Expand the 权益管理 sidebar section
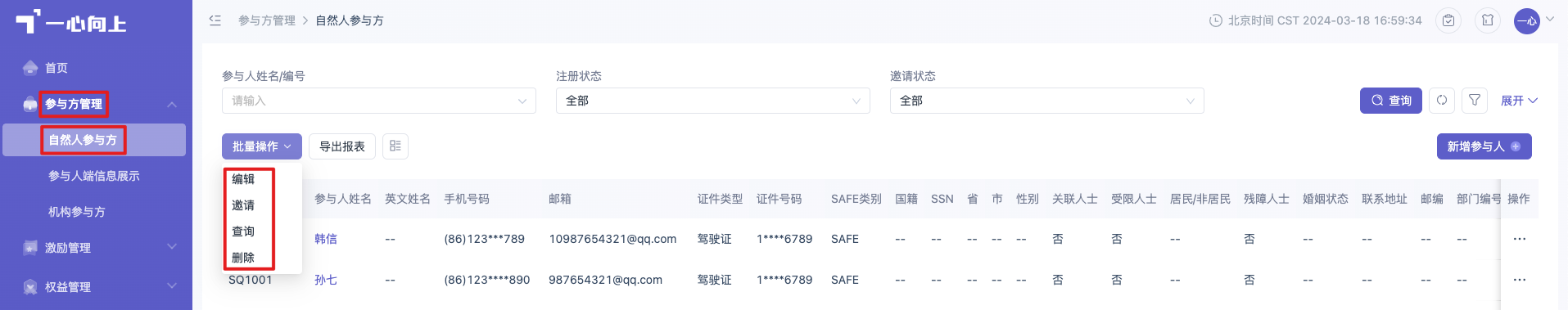 click(96, 287)
